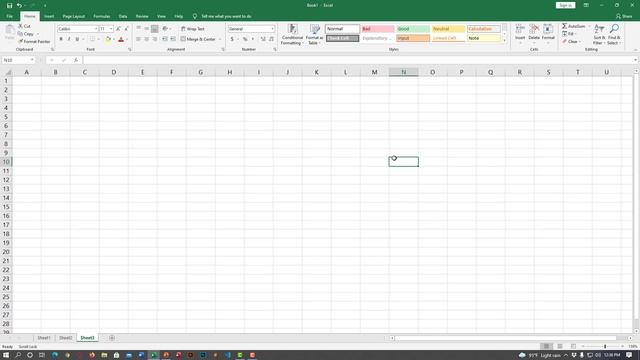640x360 pixels.
Task: Click the Copy button
Action: 26,34
